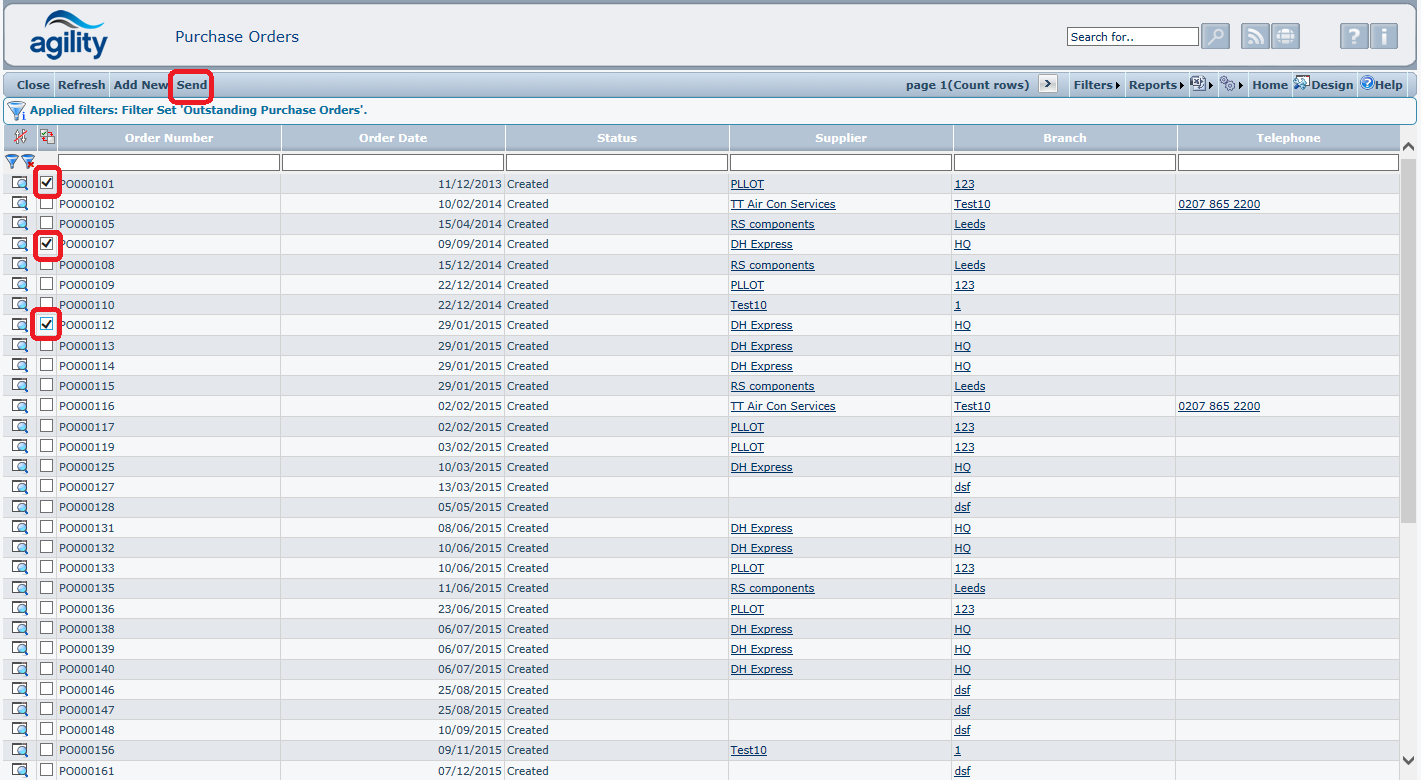Viewport: 1421px width, 780px height.
Task: Click the question mark help icon in header
Action: [x=1353, y=37]
